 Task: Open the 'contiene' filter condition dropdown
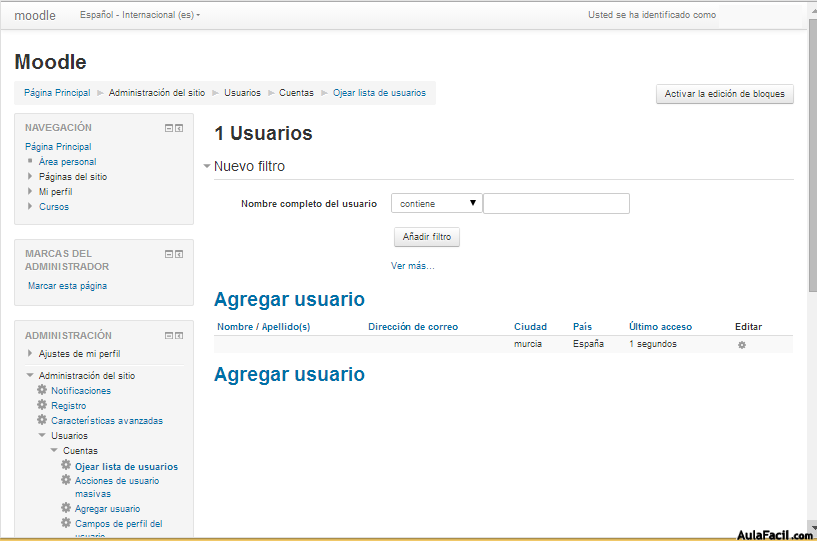point(437,203)
